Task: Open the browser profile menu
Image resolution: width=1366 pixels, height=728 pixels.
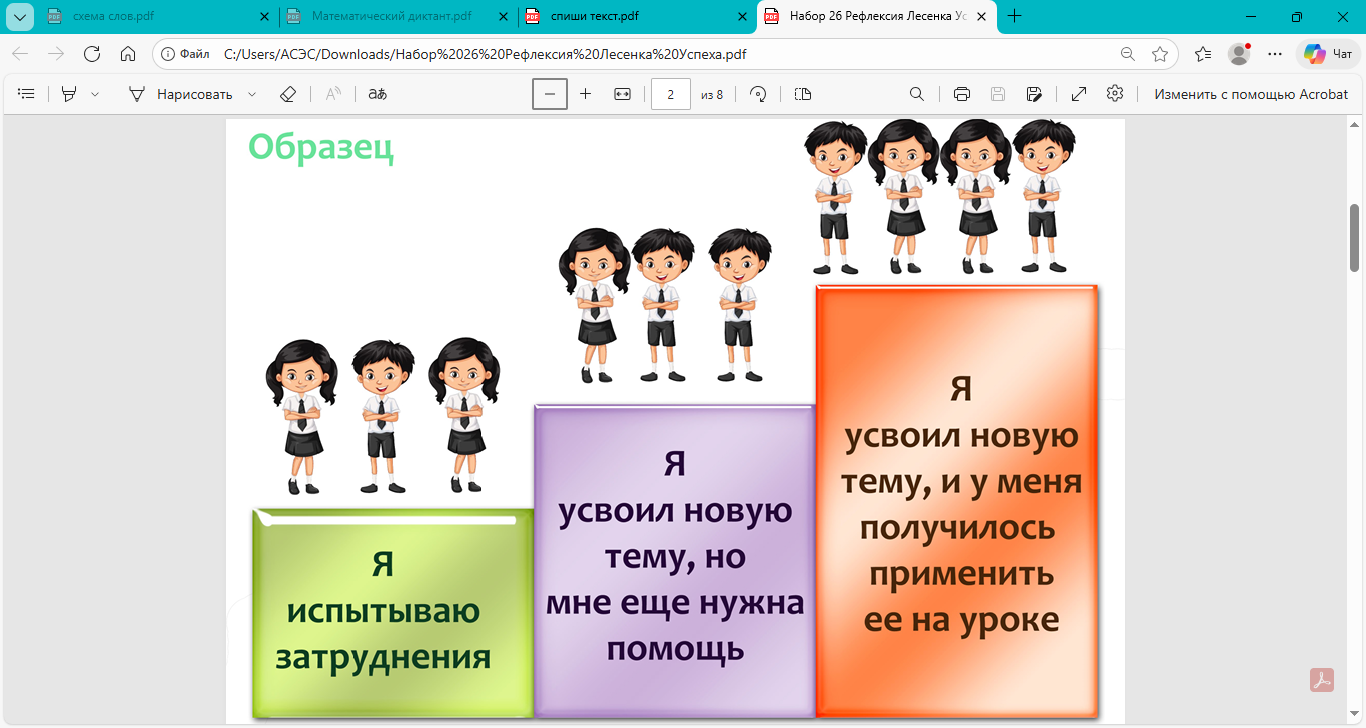Action: pos(1239,54)
